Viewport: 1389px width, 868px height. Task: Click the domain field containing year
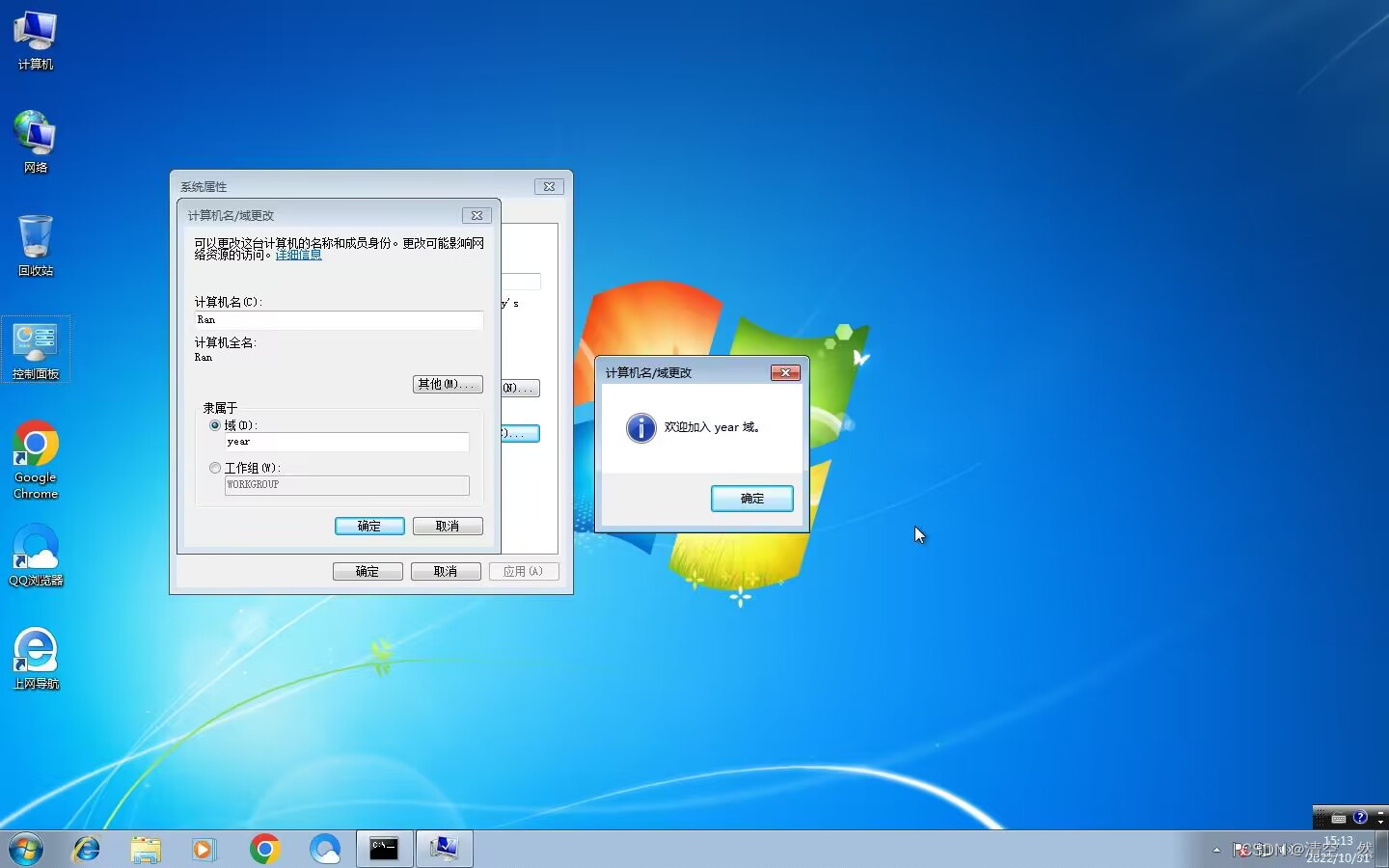pyautogui.click(x=347, y=442)
